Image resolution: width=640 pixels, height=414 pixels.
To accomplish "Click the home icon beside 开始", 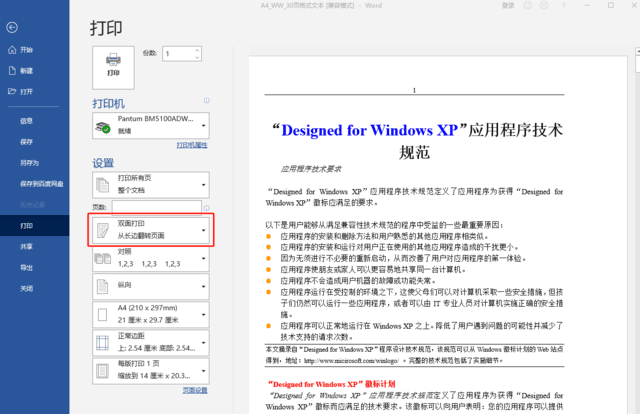I will coord(12,50).
